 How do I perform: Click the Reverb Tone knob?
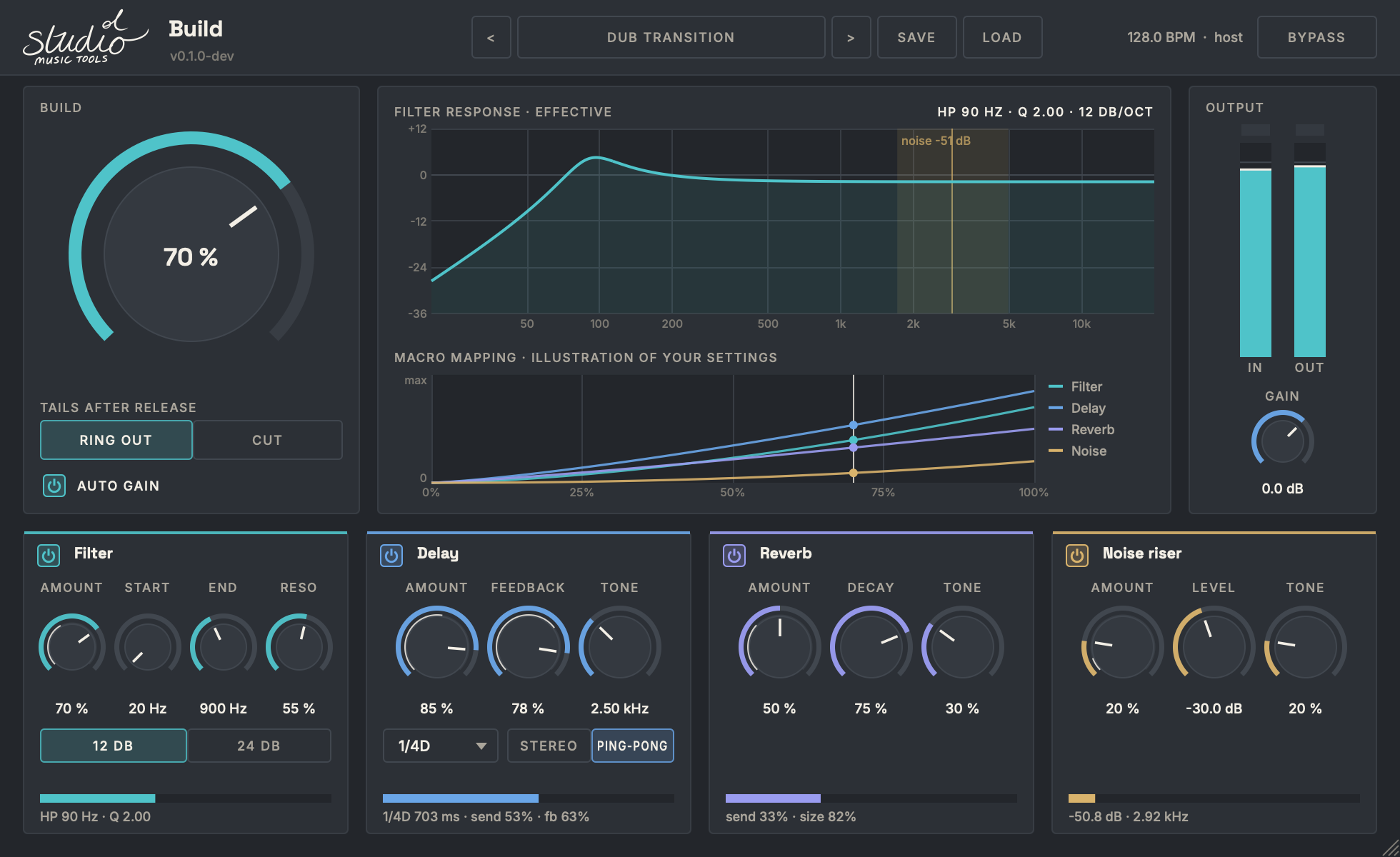pyautogui.click(x=963, y=646)
